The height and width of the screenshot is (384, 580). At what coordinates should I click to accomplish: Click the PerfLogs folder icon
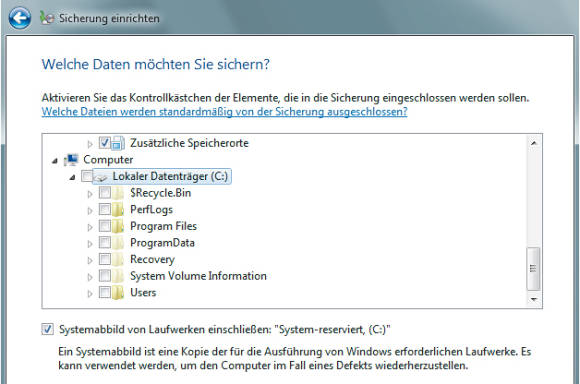click(x=118, y=210)
